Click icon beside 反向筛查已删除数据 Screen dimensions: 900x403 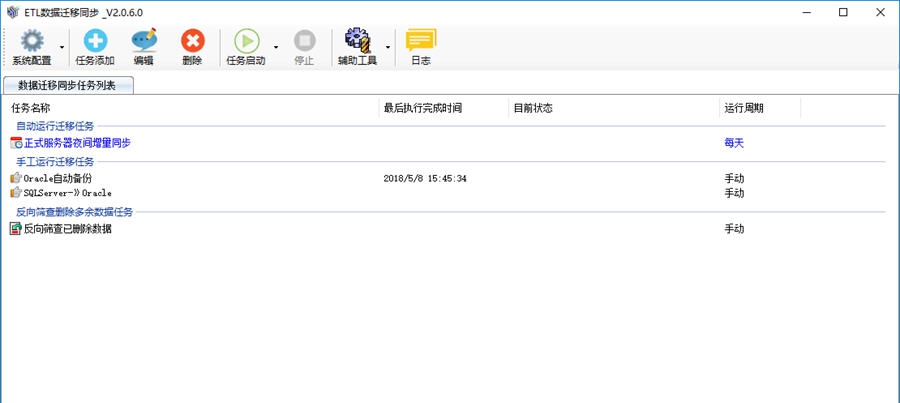click(16, 229)
